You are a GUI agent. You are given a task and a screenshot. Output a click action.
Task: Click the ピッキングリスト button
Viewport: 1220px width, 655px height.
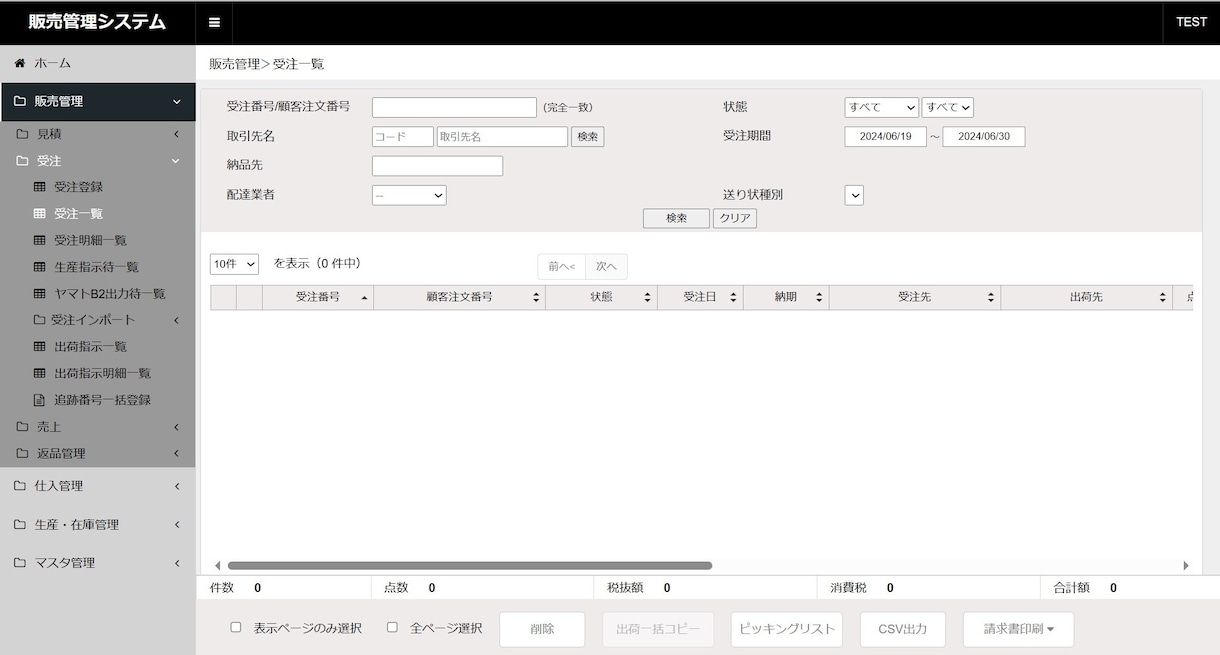coord(787,630)
